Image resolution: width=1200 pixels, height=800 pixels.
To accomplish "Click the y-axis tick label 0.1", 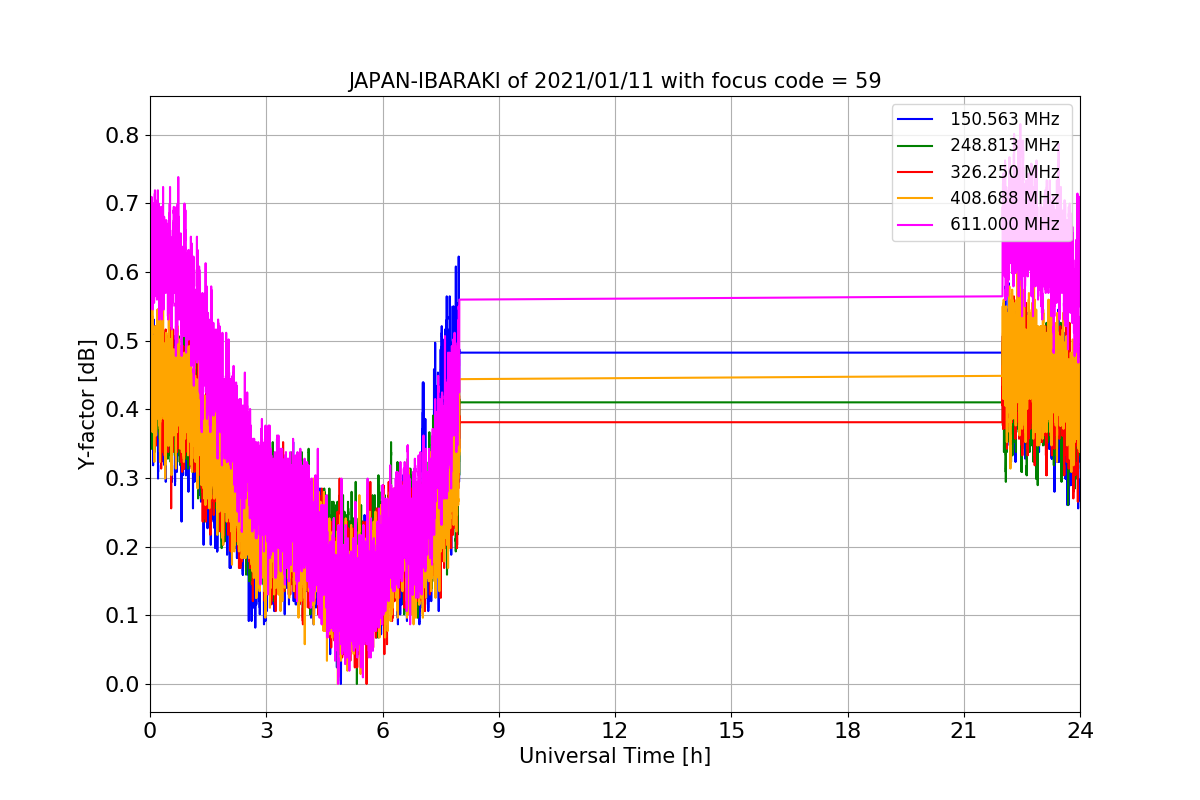I will 122,616.
